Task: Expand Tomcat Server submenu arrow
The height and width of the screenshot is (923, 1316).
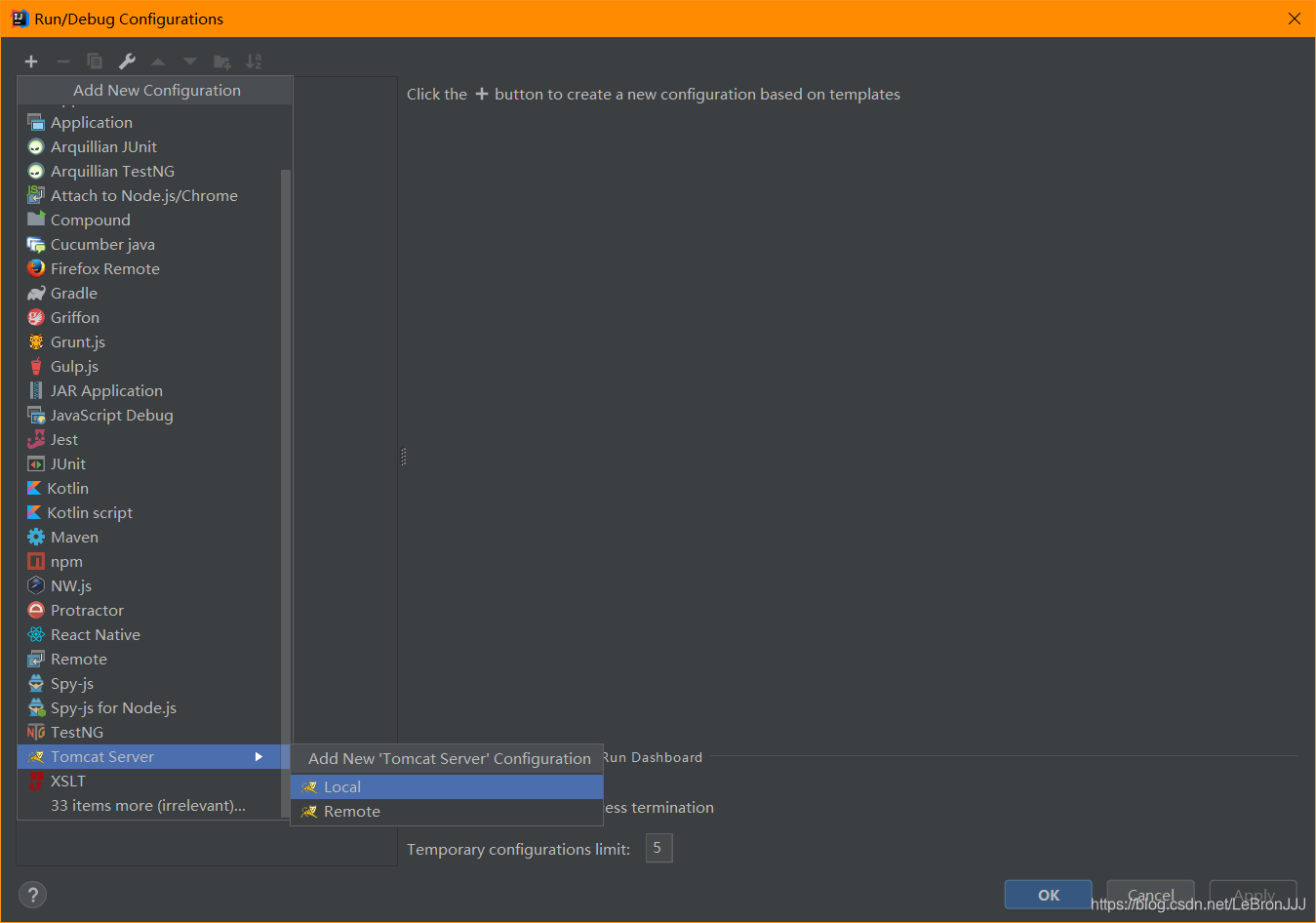Action: (x=259, y=756)
